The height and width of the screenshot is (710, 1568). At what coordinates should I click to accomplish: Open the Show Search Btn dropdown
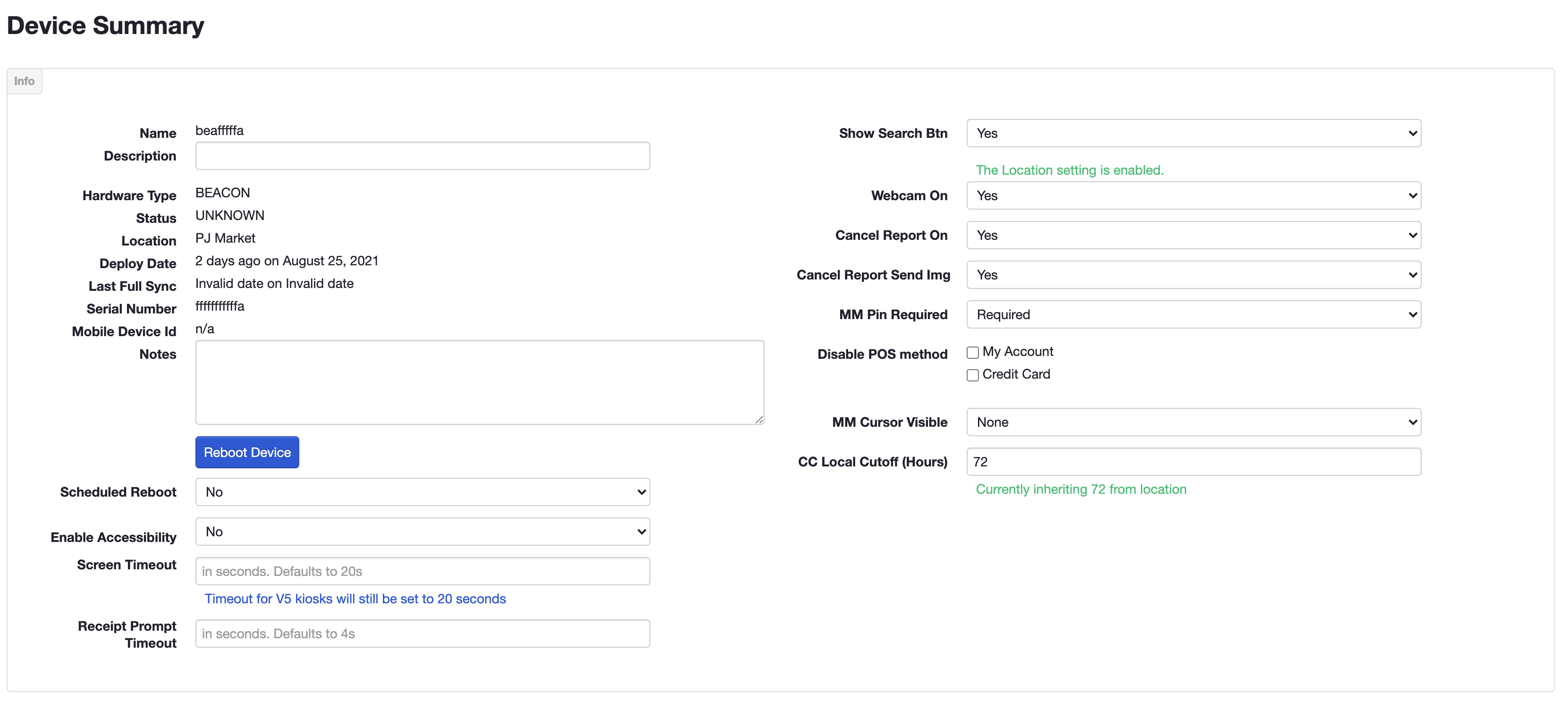[x=1193, y=133]
